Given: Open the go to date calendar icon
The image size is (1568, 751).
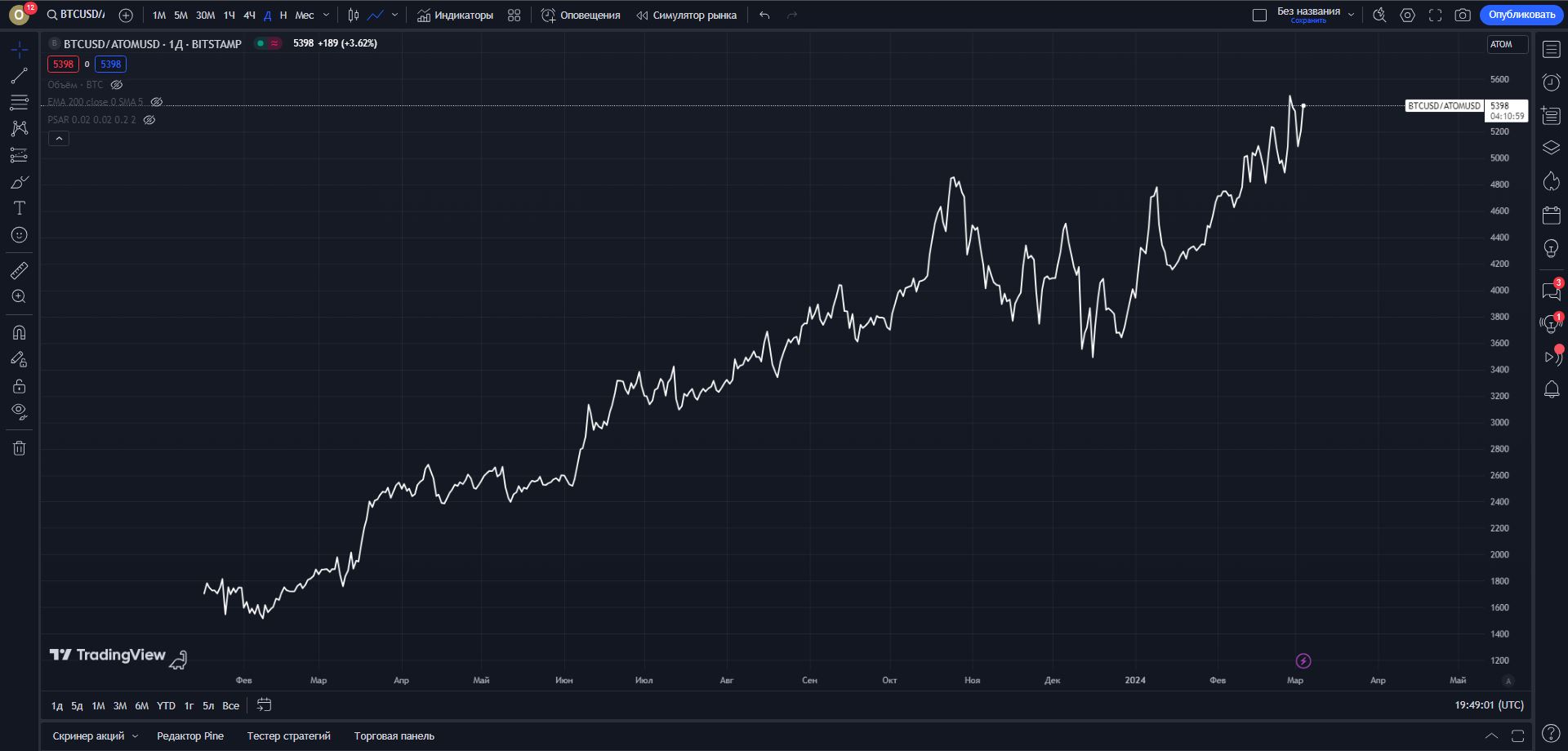Looking at the screenshot, I should [264, 704].
